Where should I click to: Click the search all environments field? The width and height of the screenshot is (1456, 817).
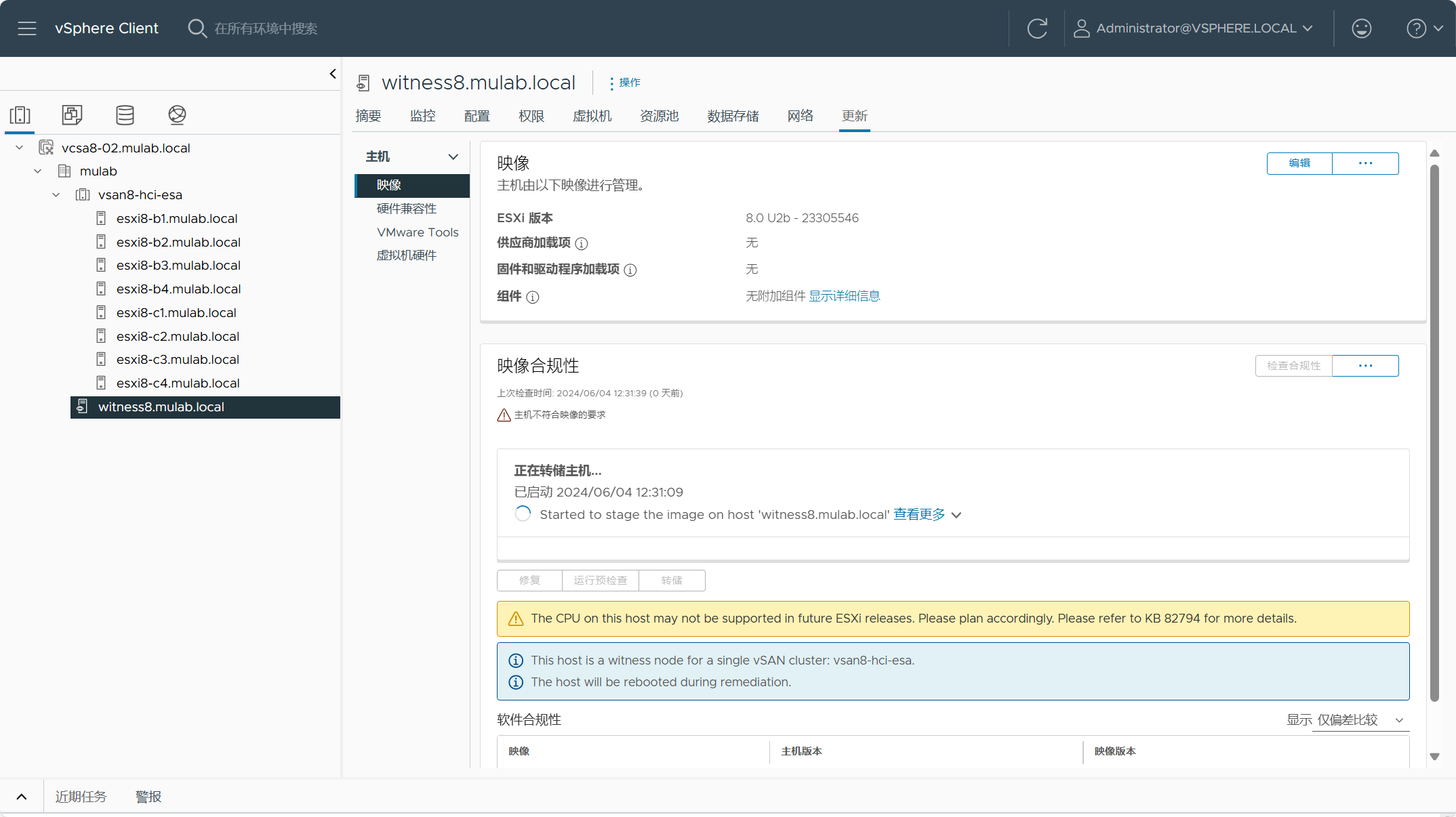point(266,28)
